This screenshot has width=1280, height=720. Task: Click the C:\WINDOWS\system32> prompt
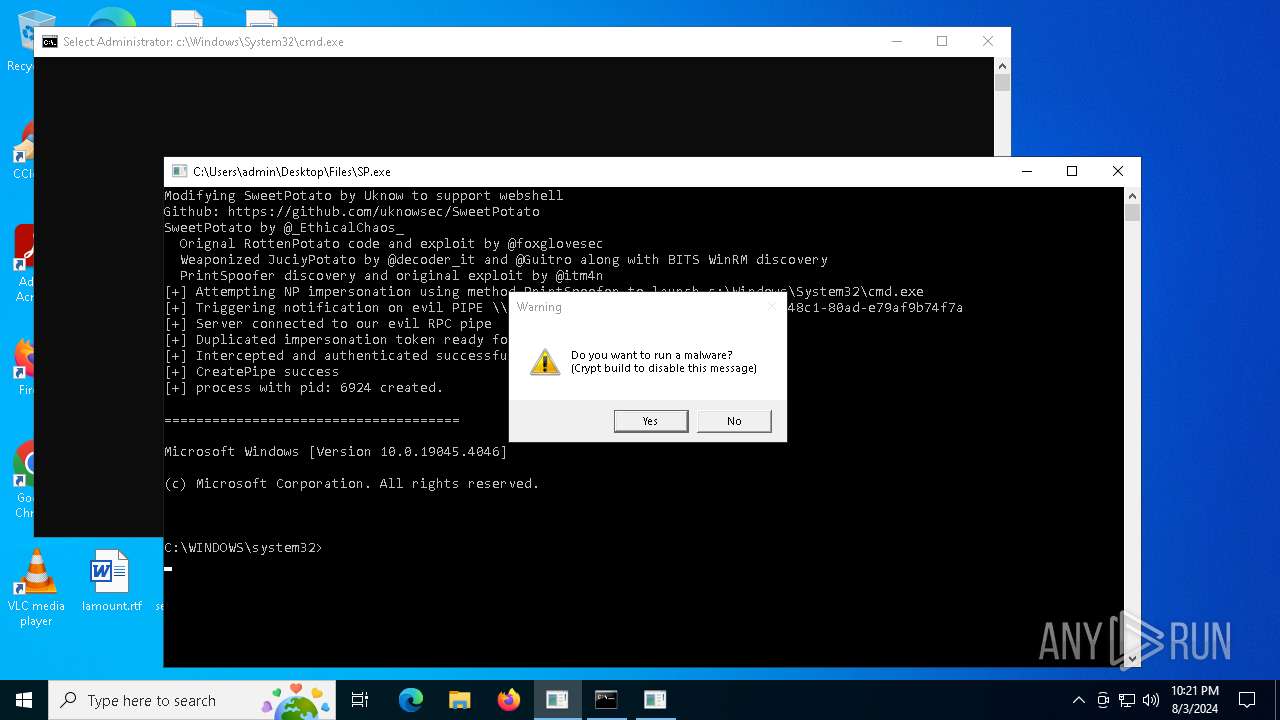tap(243, 548)
